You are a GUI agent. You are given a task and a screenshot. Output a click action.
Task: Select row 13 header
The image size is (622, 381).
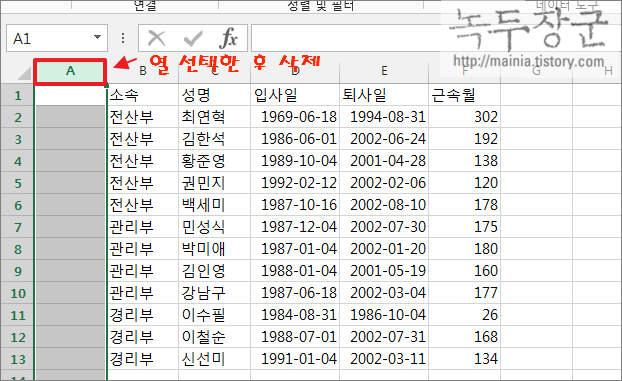coord(17,360)
